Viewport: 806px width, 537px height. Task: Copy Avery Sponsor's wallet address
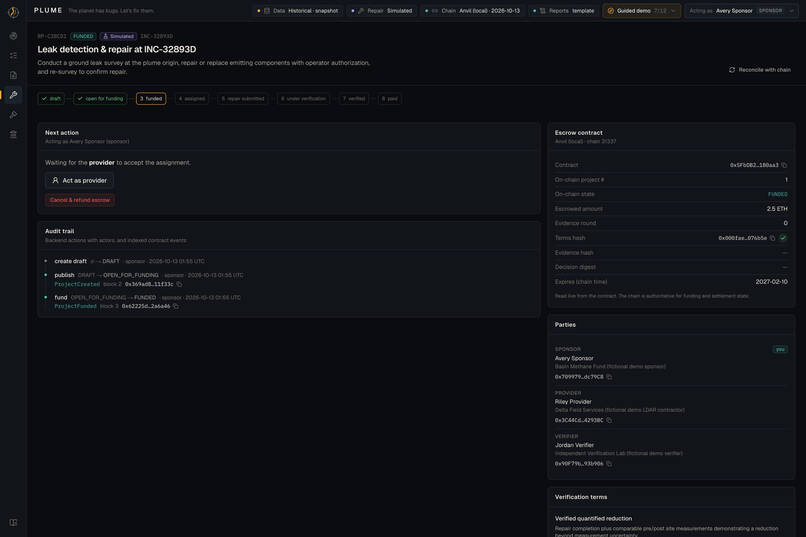click(x=609, y=377)
